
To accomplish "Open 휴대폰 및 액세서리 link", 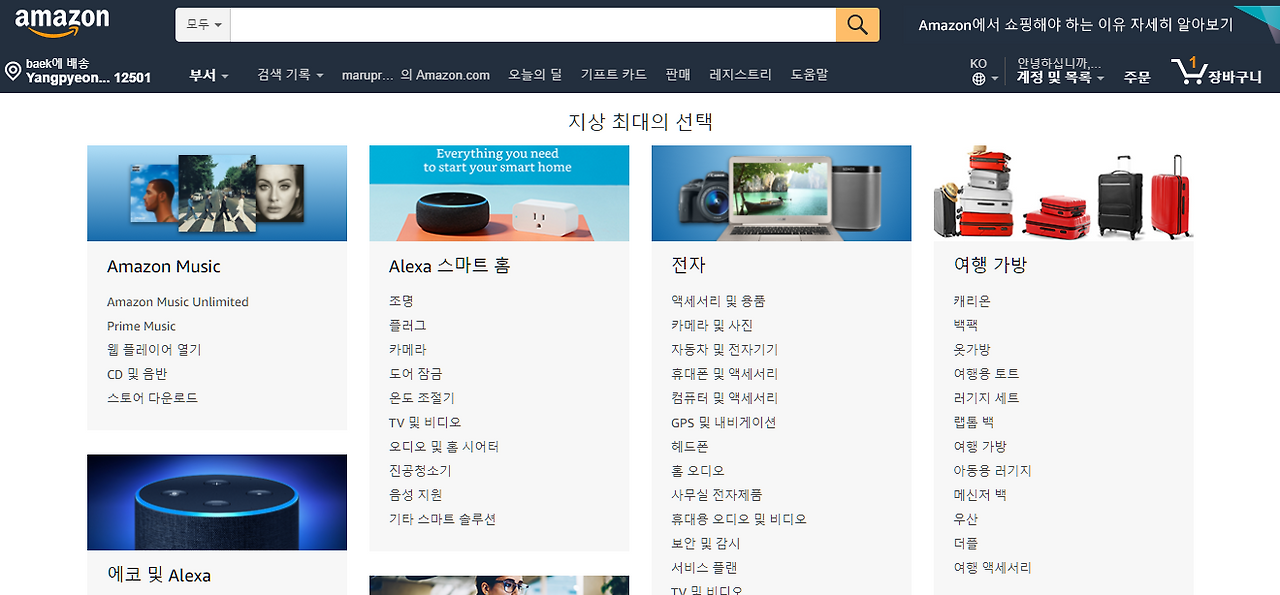I will click(x=725, y=374).
